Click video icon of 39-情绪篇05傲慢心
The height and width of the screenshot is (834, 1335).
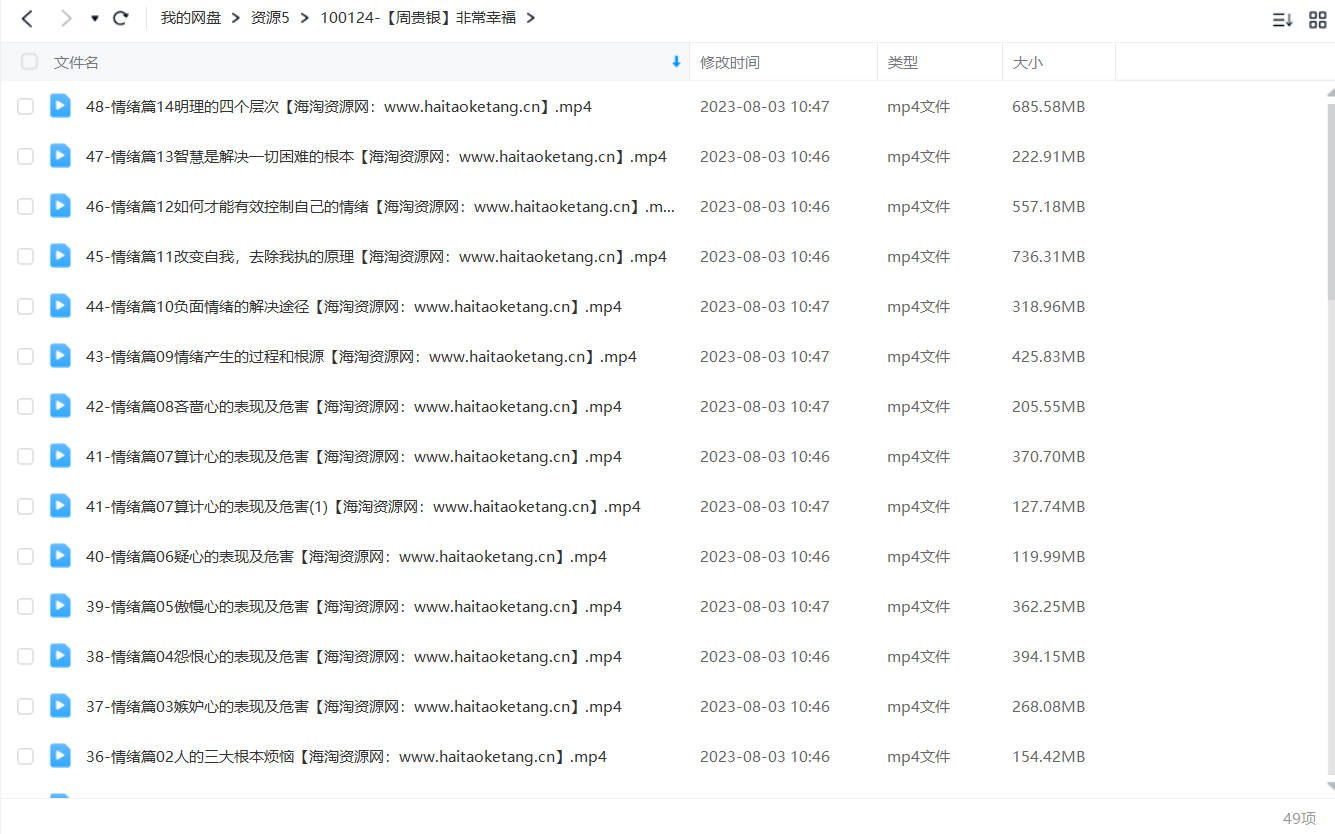click(61, 605)
